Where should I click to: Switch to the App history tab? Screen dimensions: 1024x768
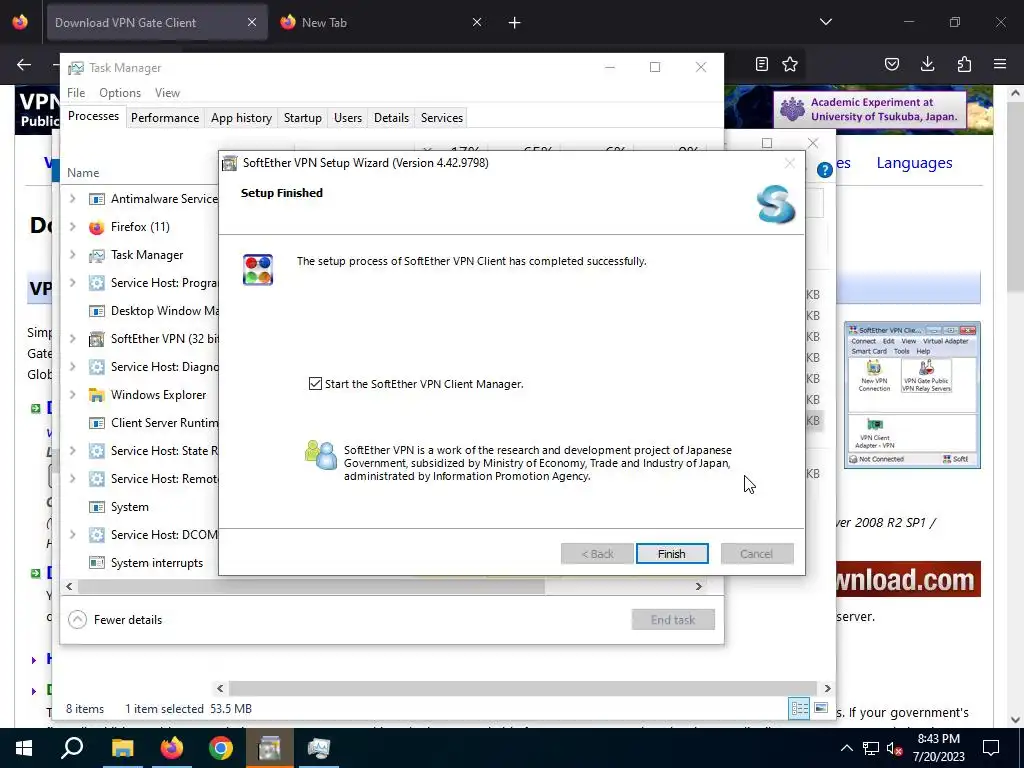point(241,118)
